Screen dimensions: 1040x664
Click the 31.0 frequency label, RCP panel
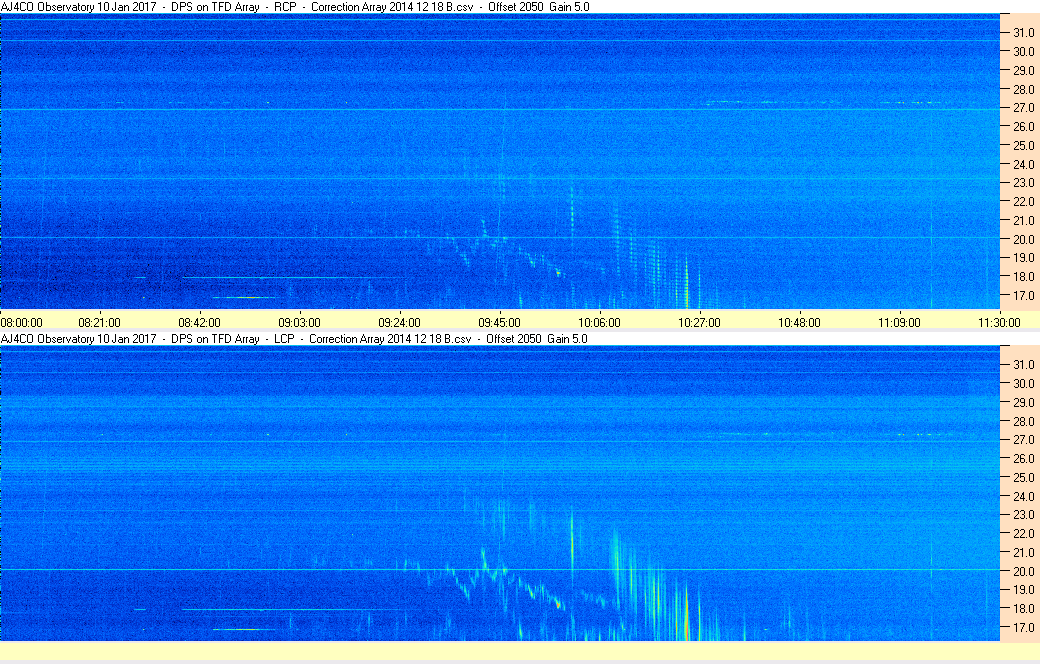(1023, 33)
